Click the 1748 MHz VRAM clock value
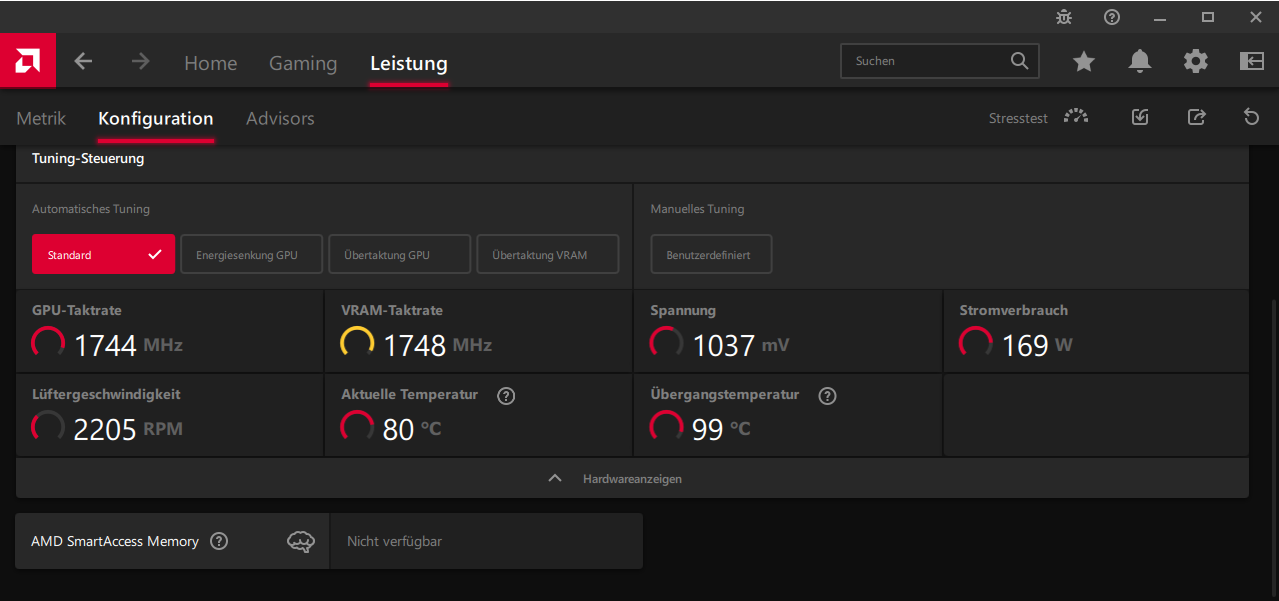 (x=438, y=345)
